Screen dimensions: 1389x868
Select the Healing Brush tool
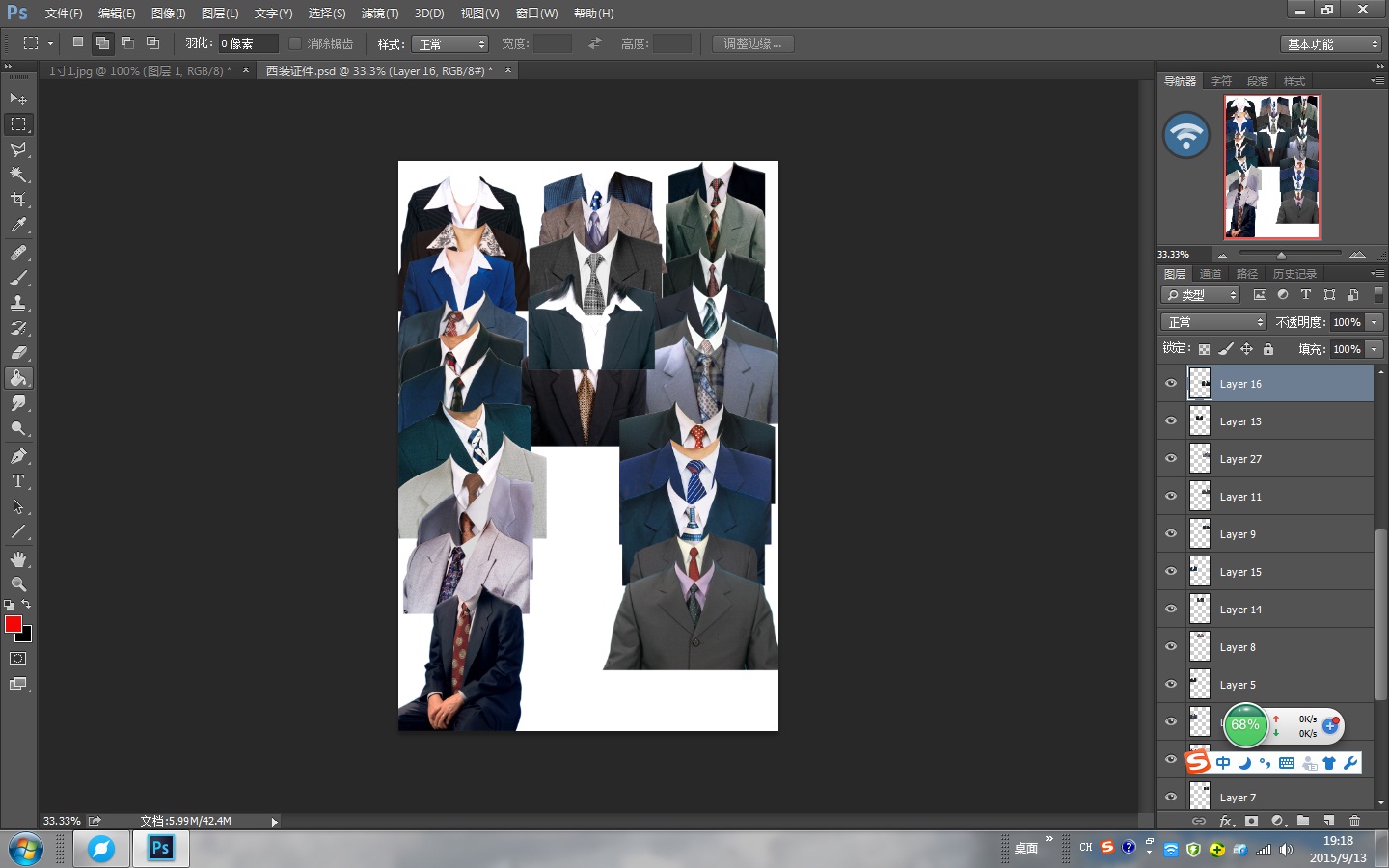(x=18, y=253)
